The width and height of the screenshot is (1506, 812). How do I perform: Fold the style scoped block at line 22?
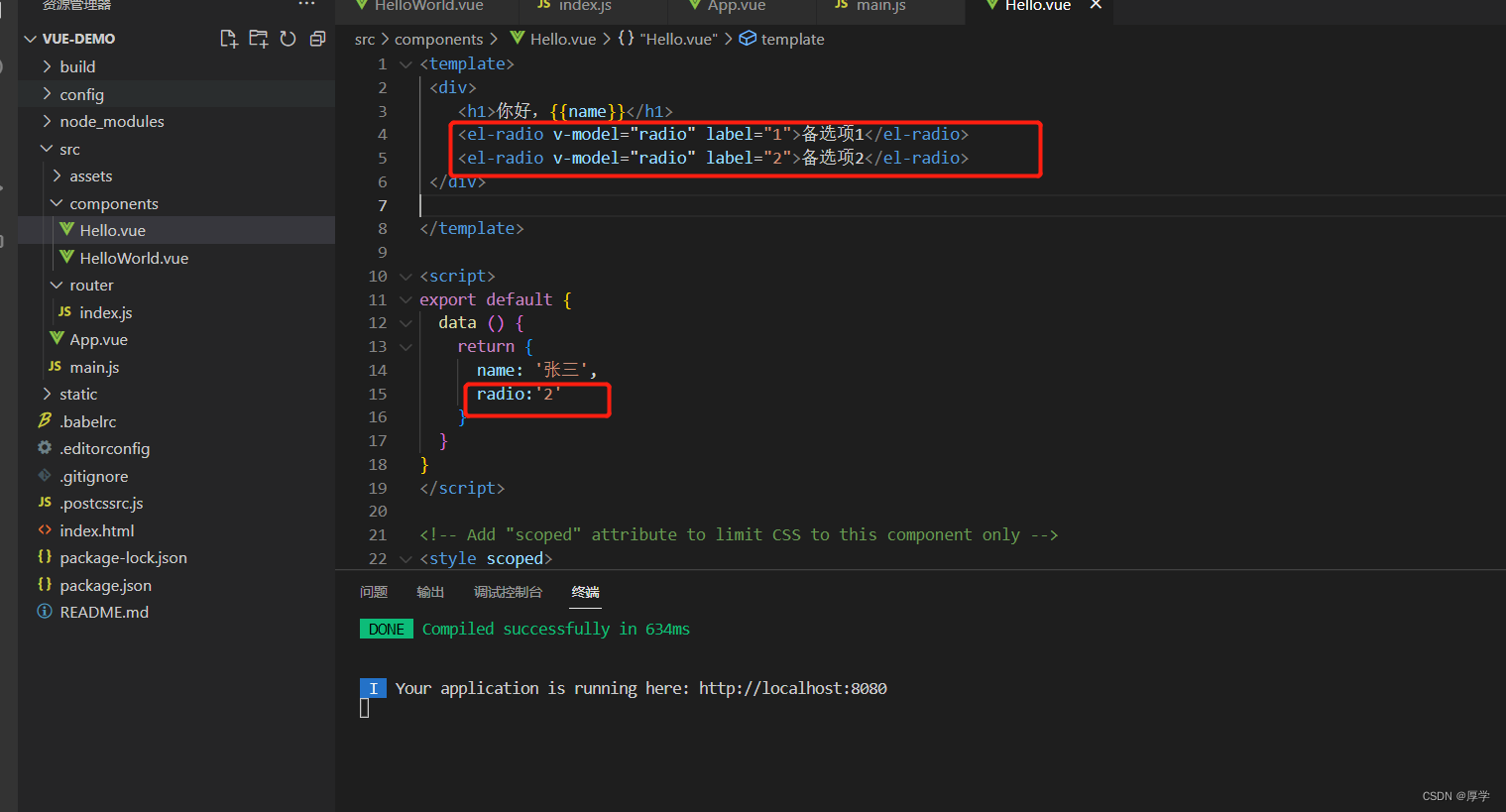tap(405, 558)
